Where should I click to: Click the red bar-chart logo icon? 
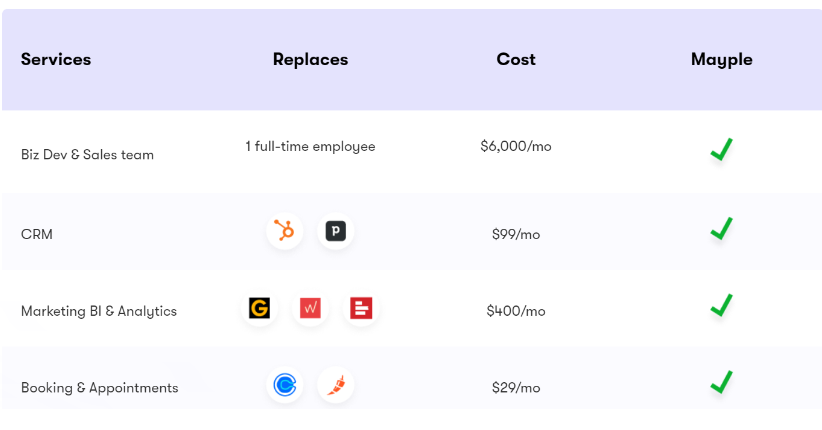point(361,308)
